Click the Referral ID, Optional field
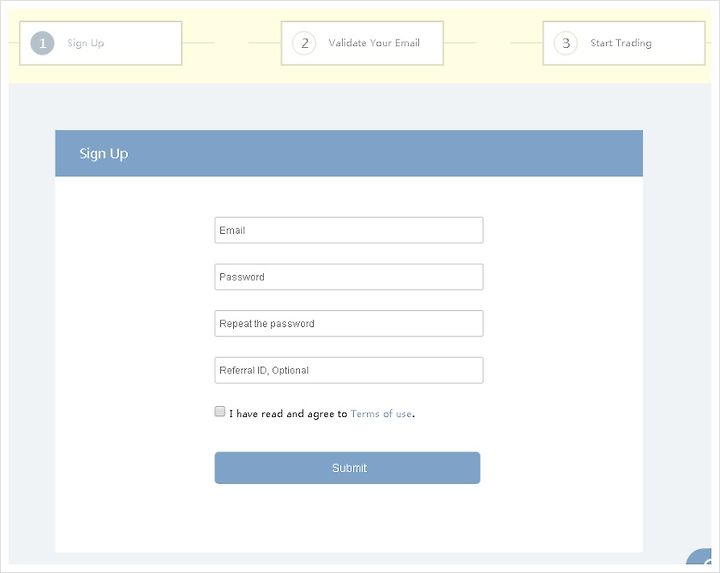The width and height of the screenshot is (720, 573). 349,370
